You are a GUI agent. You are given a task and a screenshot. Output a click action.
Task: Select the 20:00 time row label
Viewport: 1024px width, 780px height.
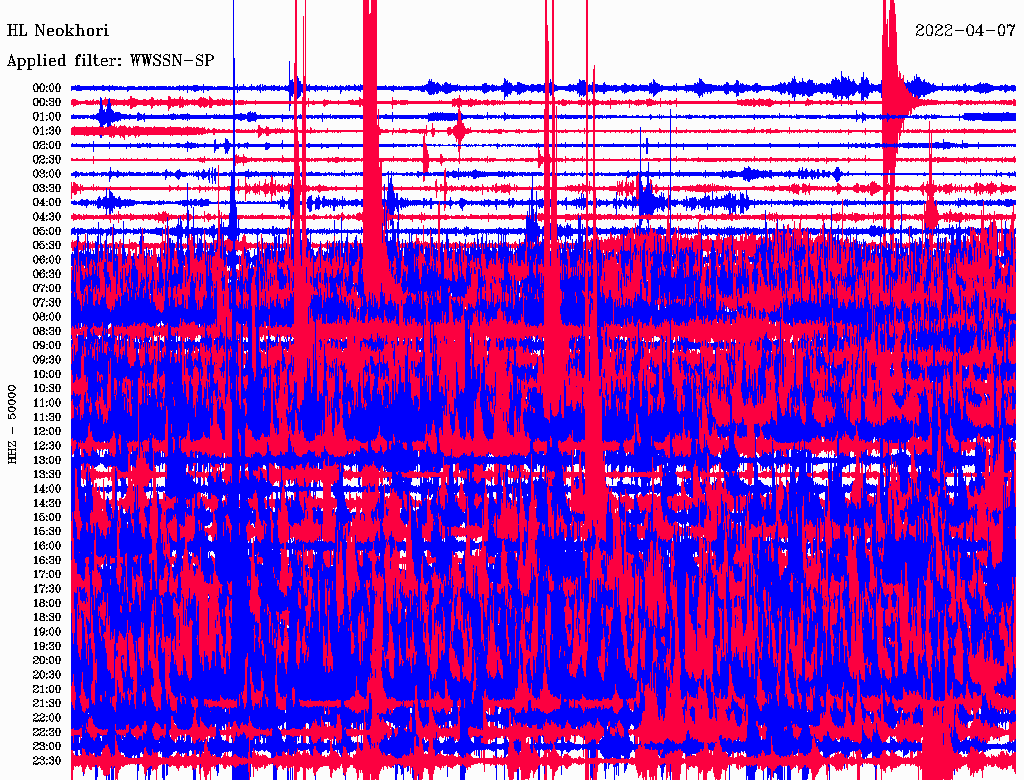click(x=47, y=660)
